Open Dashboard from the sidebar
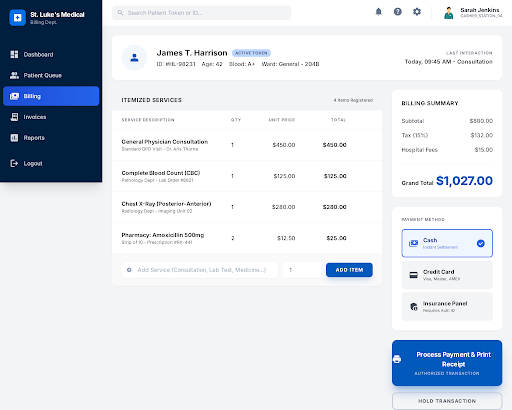Image resolution: width=512 pixels, height=410 pixels. [51, 54]
